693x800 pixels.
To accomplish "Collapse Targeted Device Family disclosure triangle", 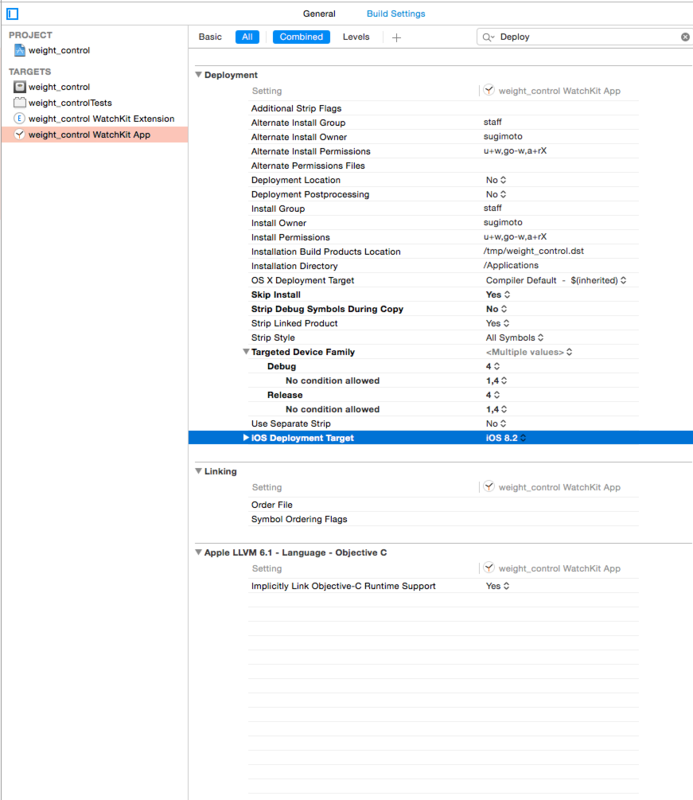I will 246,352.
